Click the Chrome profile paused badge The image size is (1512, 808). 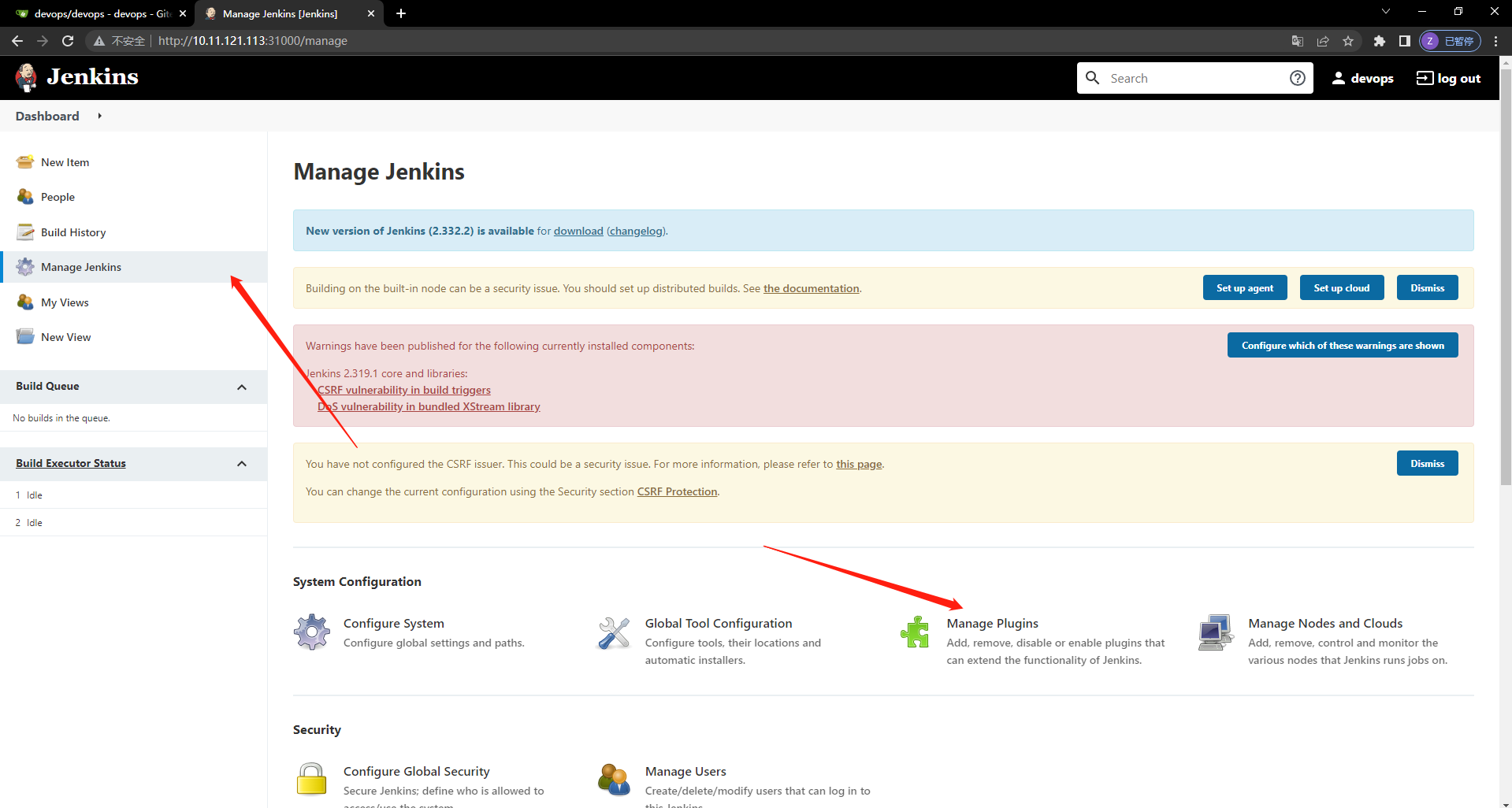click(x=1450, y=41)
